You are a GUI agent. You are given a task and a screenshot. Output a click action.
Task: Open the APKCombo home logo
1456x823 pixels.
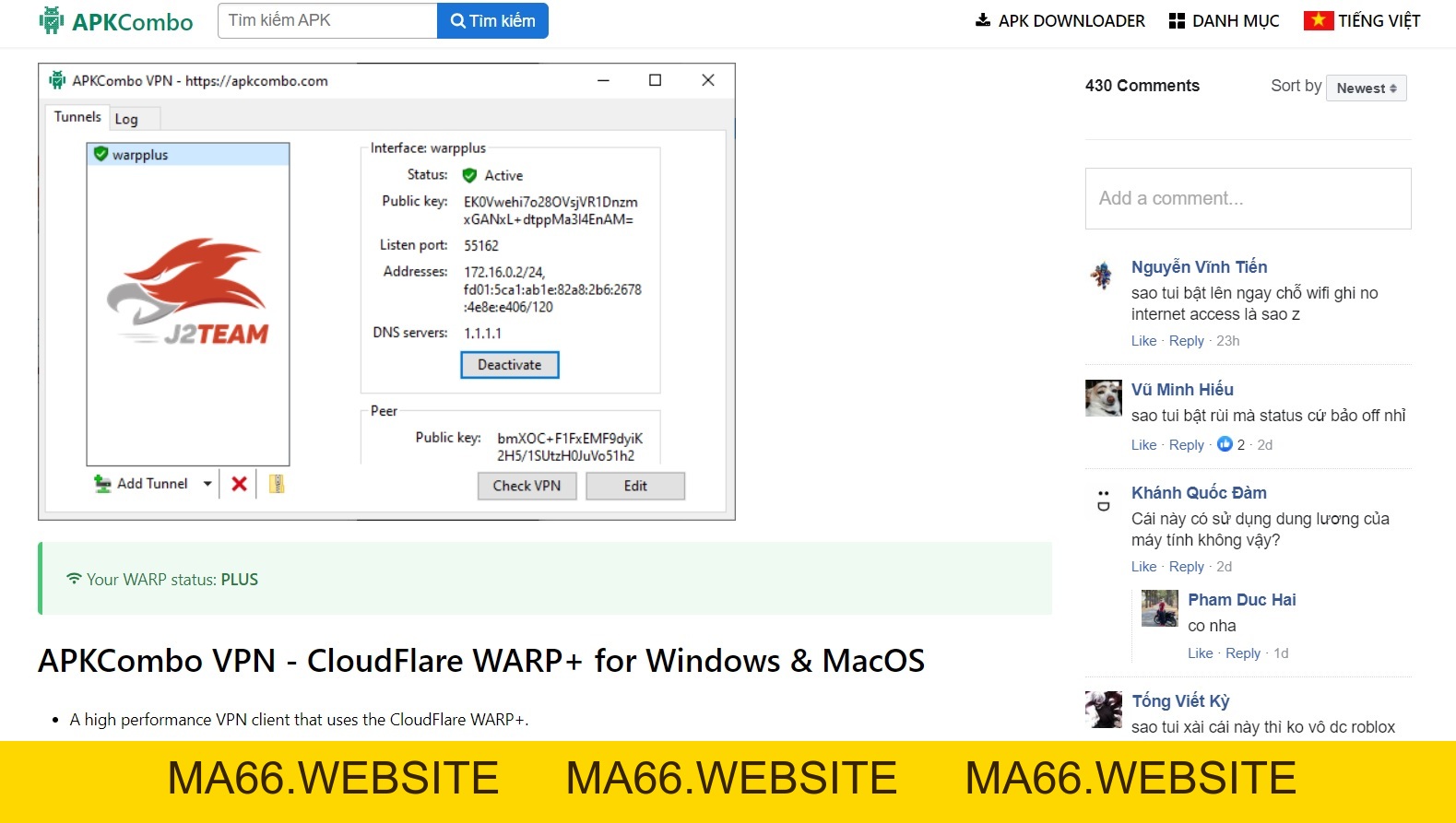tap(116, 21)
